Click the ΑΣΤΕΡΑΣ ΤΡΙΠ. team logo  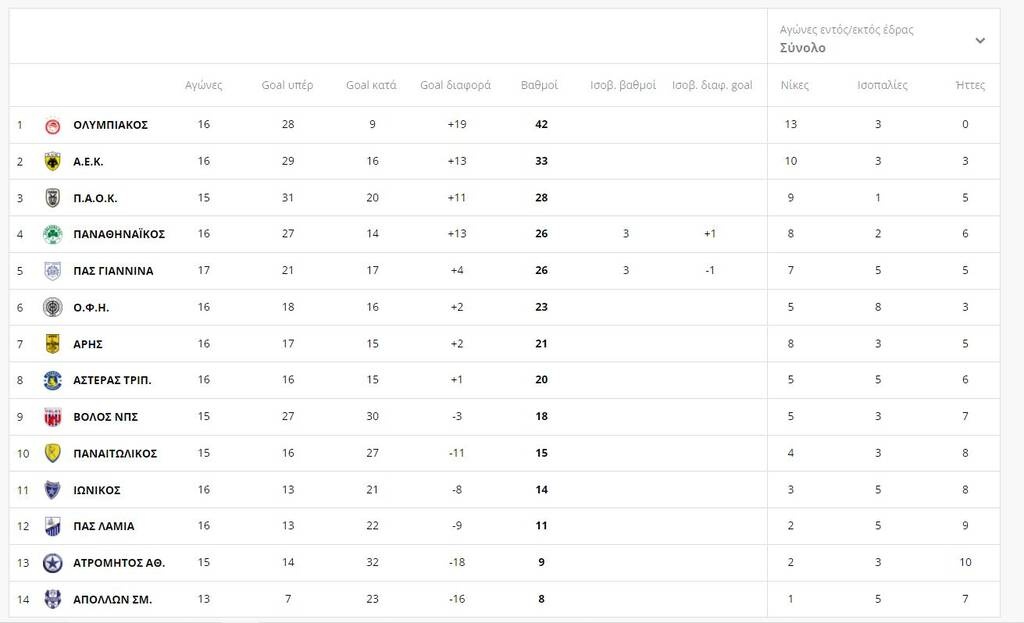click(x=52, y=381)
